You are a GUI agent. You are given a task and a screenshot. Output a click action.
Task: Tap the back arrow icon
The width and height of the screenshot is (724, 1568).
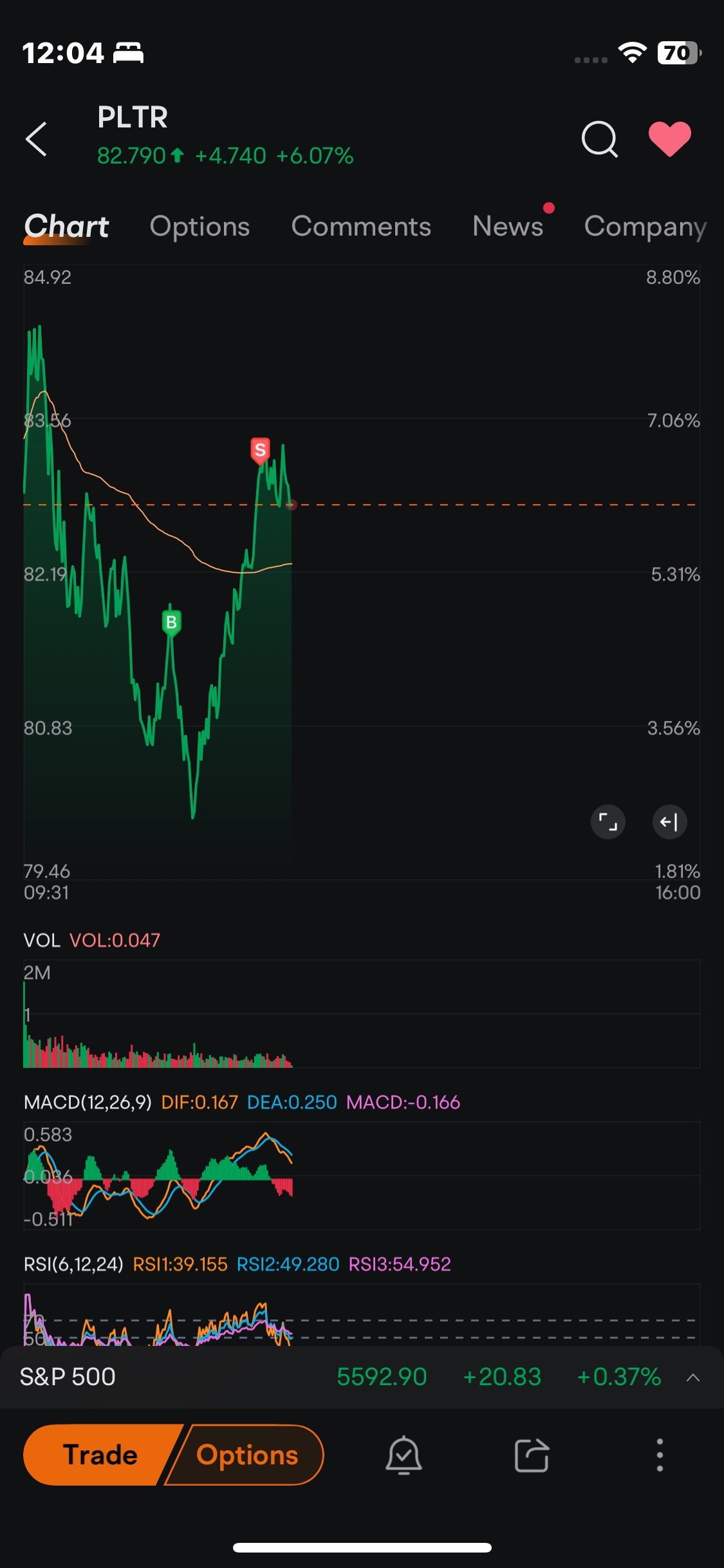pyautogui.click(x=36, y=138)
